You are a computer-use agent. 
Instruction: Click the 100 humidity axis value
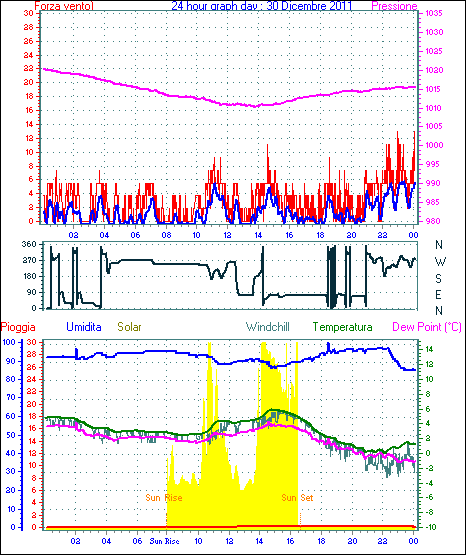pyautogui.click(x=9, y=342)
